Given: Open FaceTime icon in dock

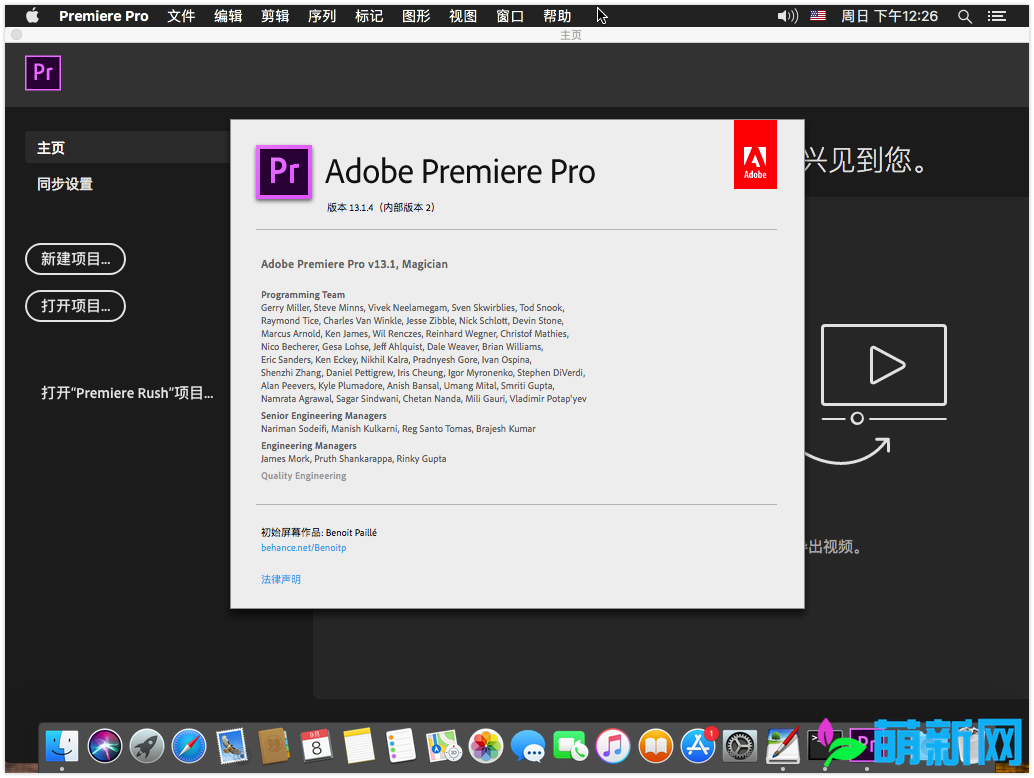Looking at the screenshot, I should tap(570, 746).
